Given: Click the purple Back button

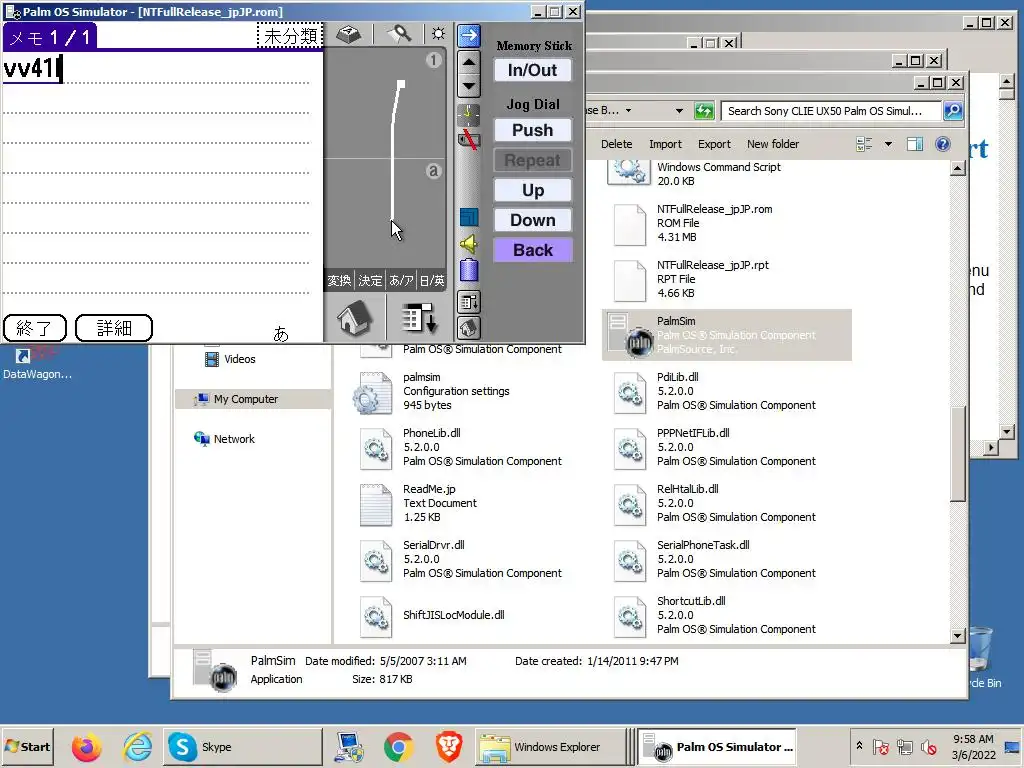Looking at the screenshot, I should click(x=532, y=250).
